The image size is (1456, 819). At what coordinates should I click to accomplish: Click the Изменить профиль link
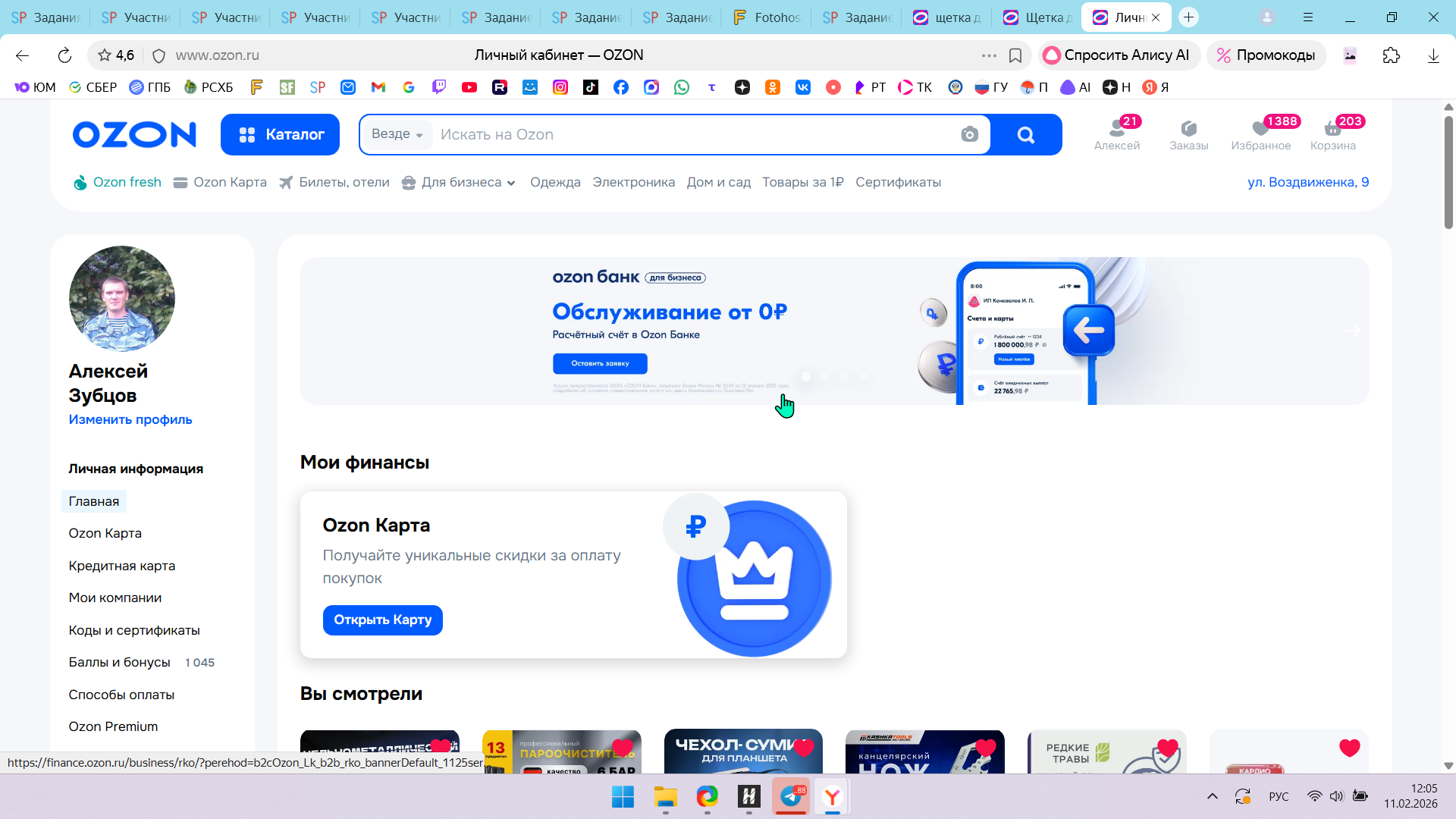click(x=130, y=419)
